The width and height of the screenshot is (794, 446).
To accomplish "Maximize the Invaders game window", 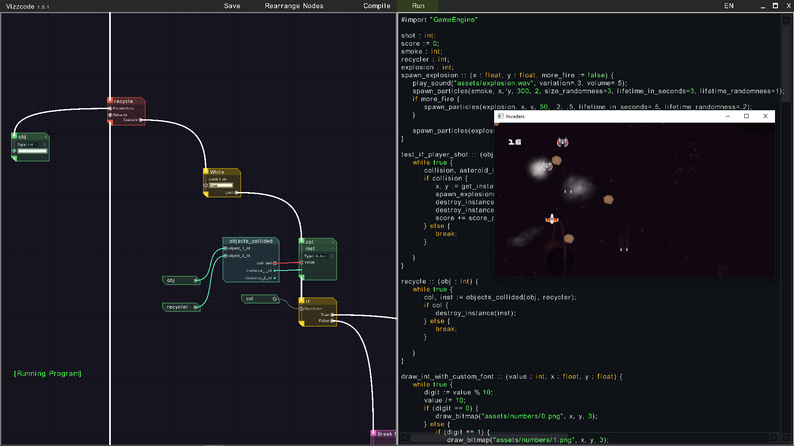I will 746,116.
